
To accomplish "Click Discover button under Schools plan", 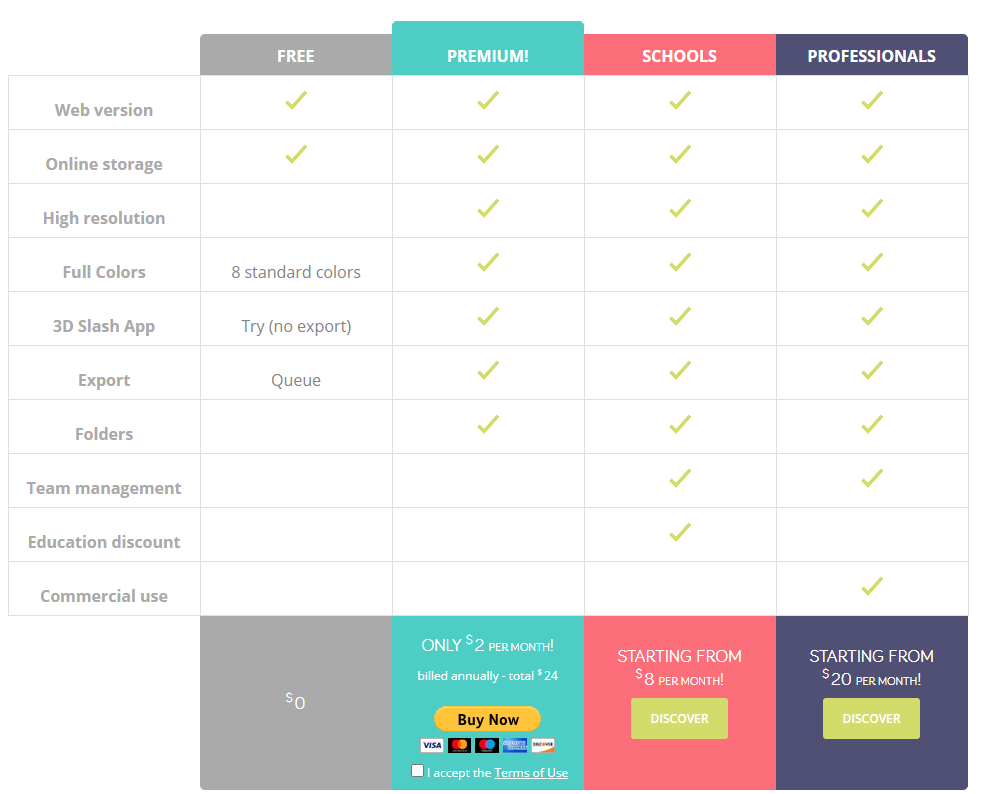I will pos(679,719).
